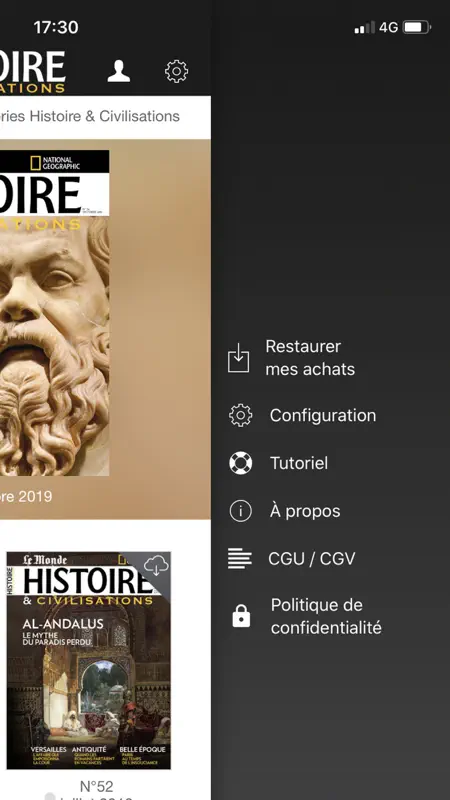This screenshot has height=800, width=450.
Task: Open Politique de confidentialité menu entry
Action: tap(326, 616)
